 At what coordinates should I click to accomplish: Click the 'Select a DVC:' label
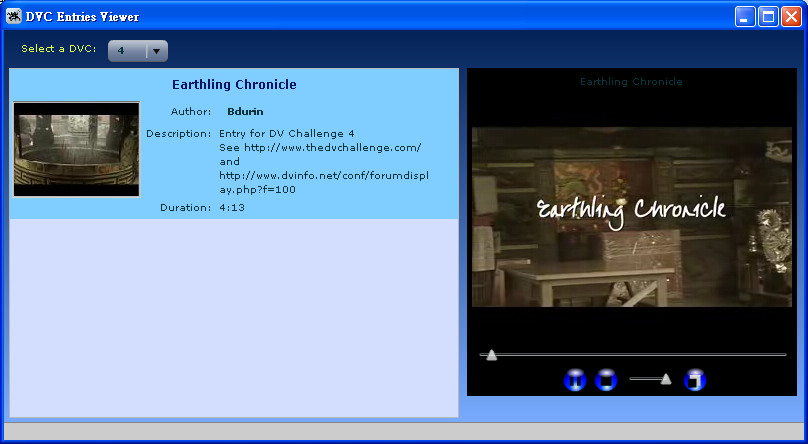59,48
